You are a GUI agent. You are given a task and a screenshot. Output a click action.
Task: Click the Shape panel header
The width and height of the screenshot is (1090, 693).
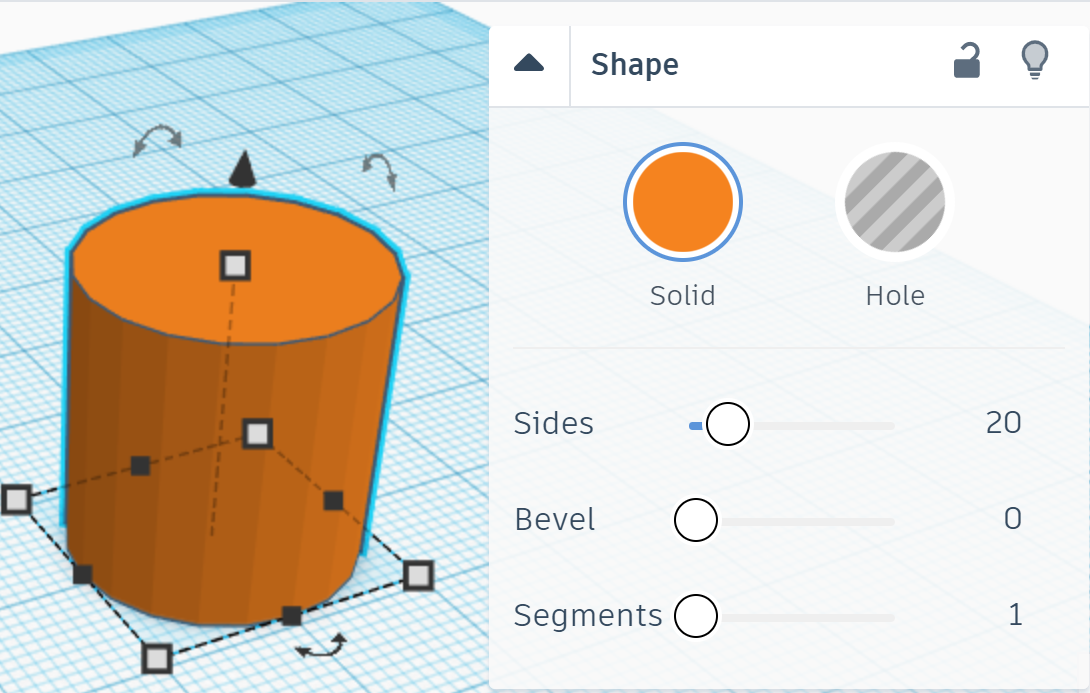(634, 64)
